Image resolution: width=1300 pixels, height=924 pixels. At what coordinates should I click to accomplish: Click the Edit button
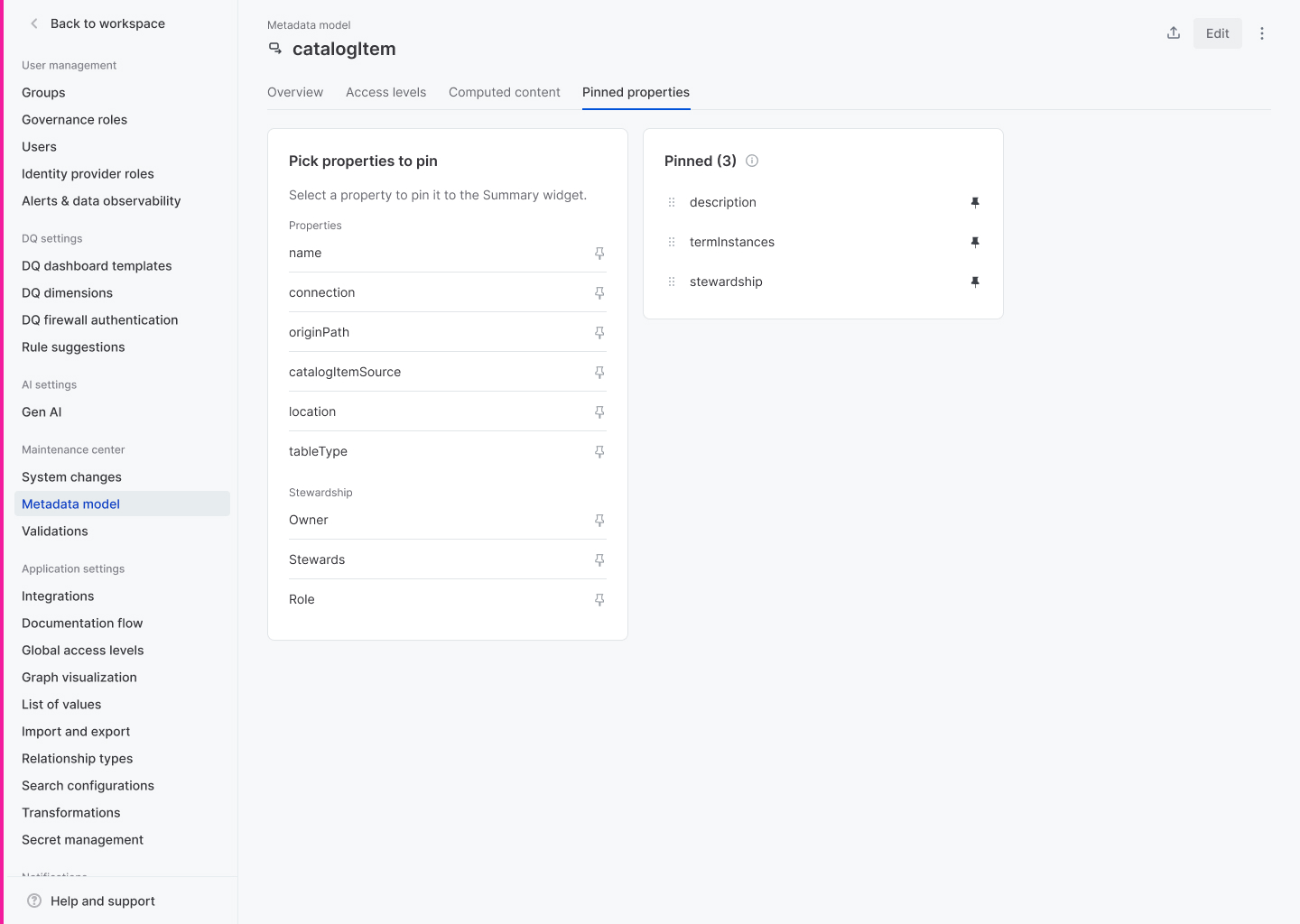pos(1218,33)
